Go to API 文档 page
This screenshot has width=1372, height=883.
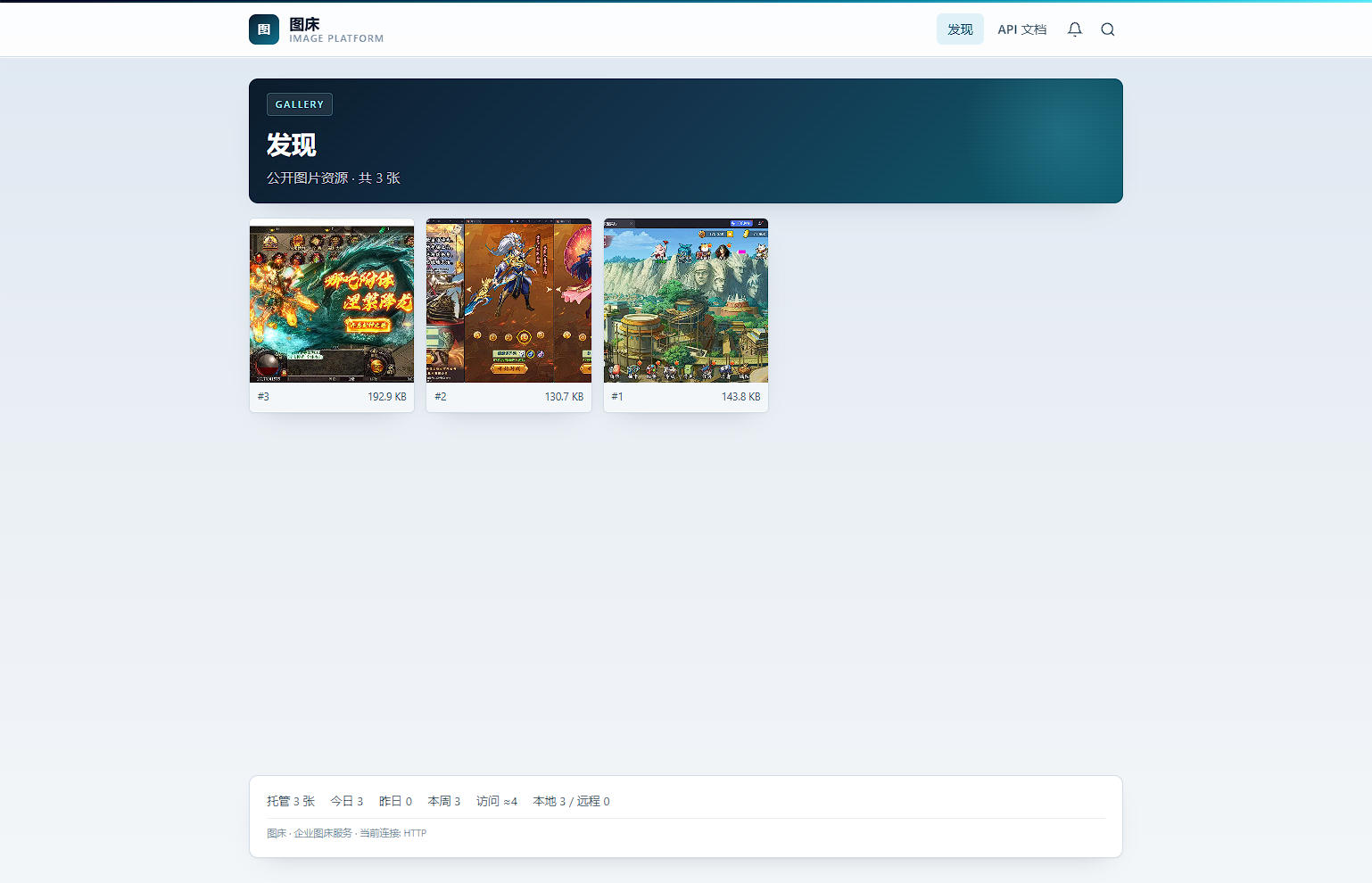pos(1022,29)
